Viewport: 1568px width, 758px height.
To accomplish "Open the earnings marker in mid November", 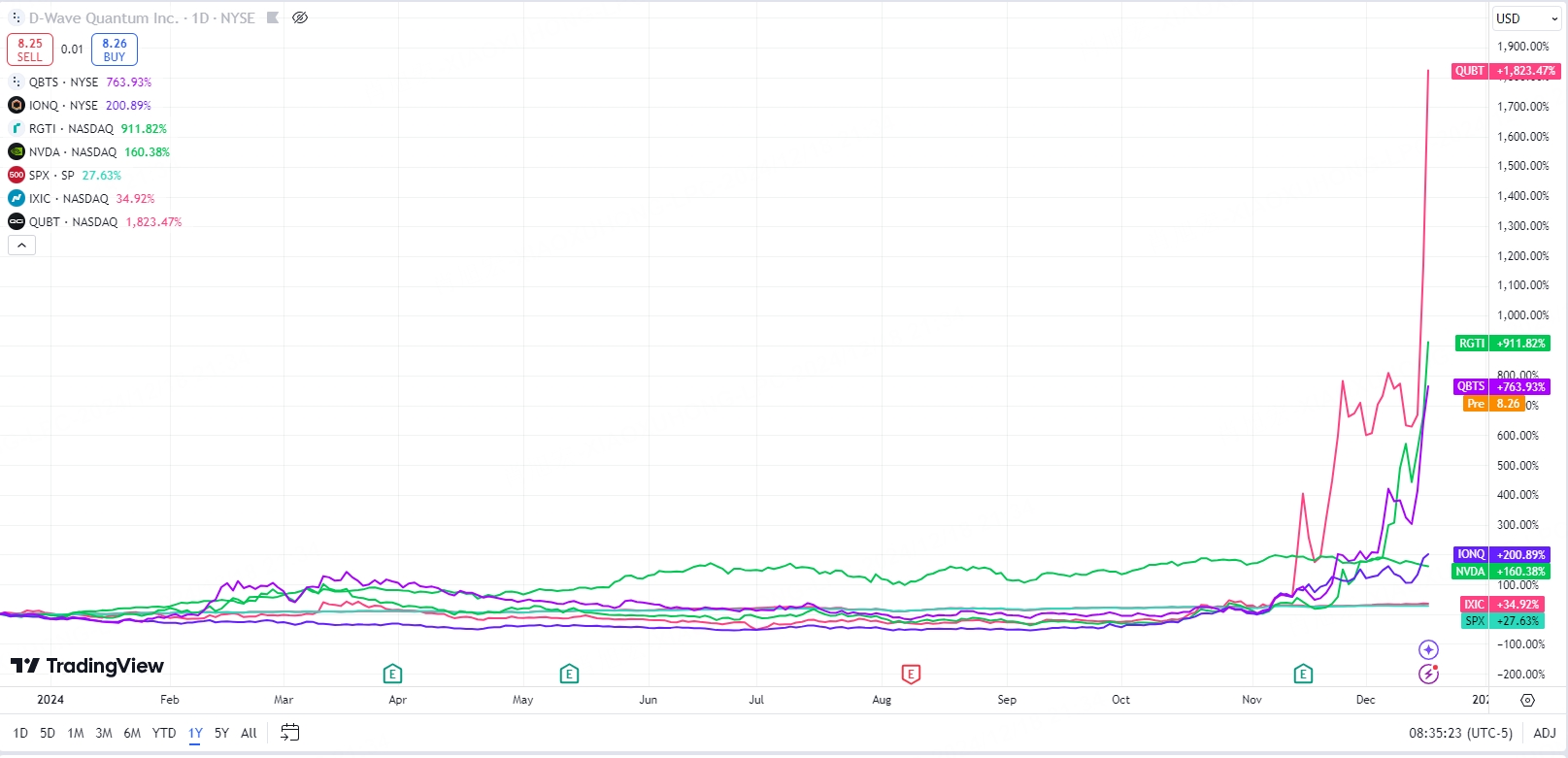I will (1303, 674).
